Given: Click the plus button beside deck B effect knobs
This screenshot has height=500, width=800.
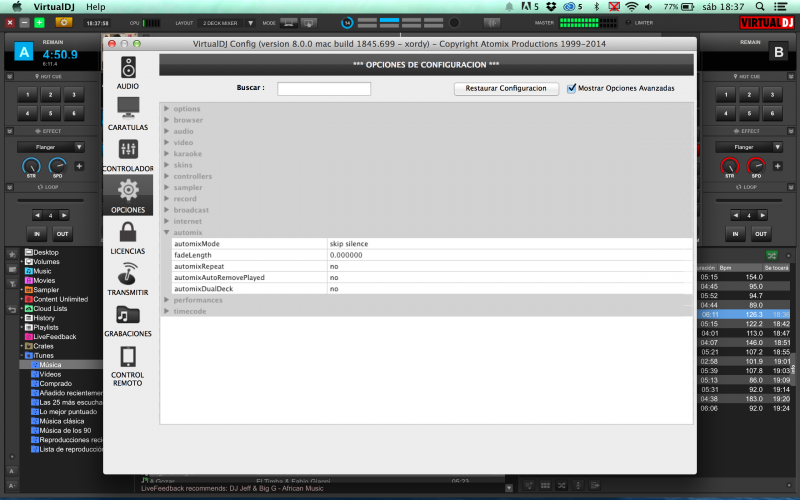Looking at the screenshot, I should point(778,166).
